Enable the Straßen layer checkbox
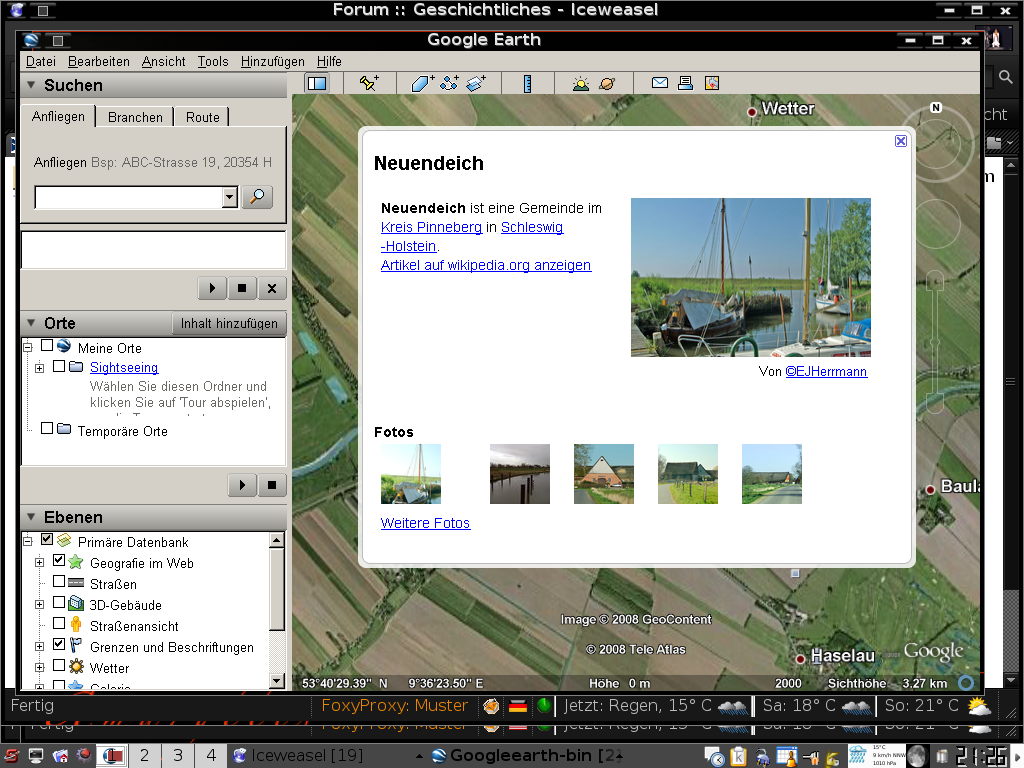Image resolution: width=1024 pixels, height=768 pixels. click(x=59, y=582)
